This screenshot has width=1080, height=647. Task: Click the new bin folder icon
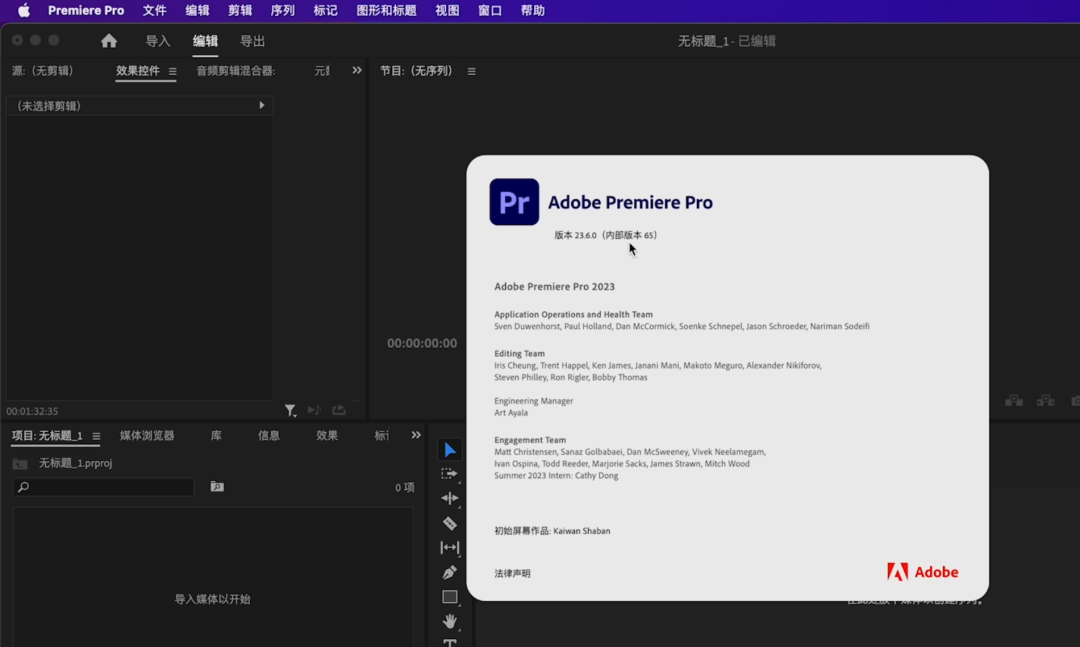(x=217, y=487)
